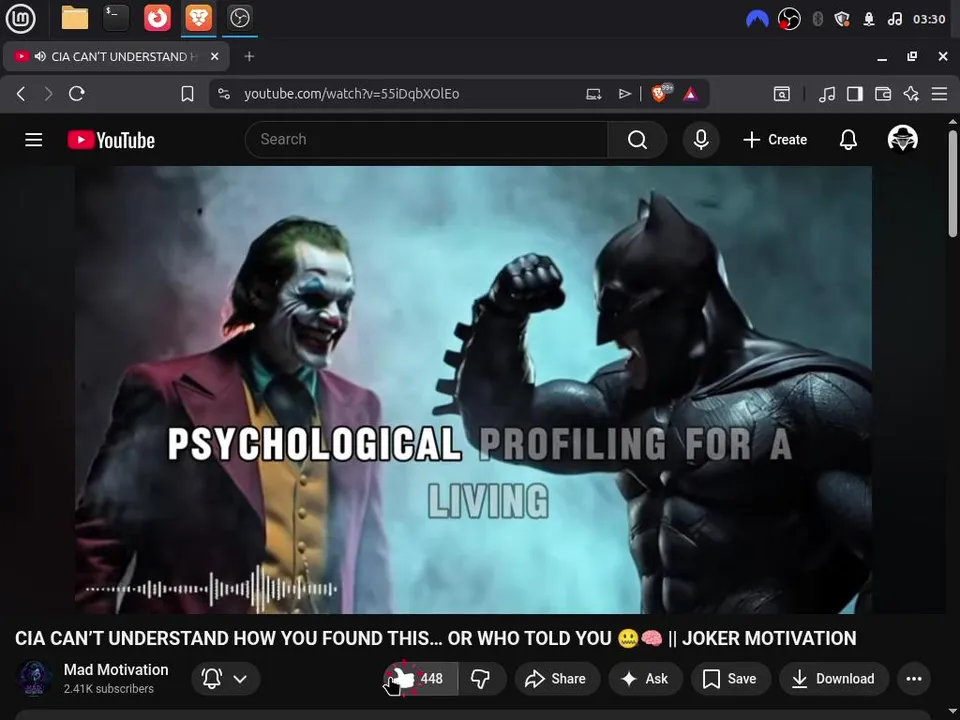Image resolution: width=960 pixels, height=720 pixels.
Task: Open the red-orange Vivaldi-style browser launcher
Action: click(x=157, y=18)
